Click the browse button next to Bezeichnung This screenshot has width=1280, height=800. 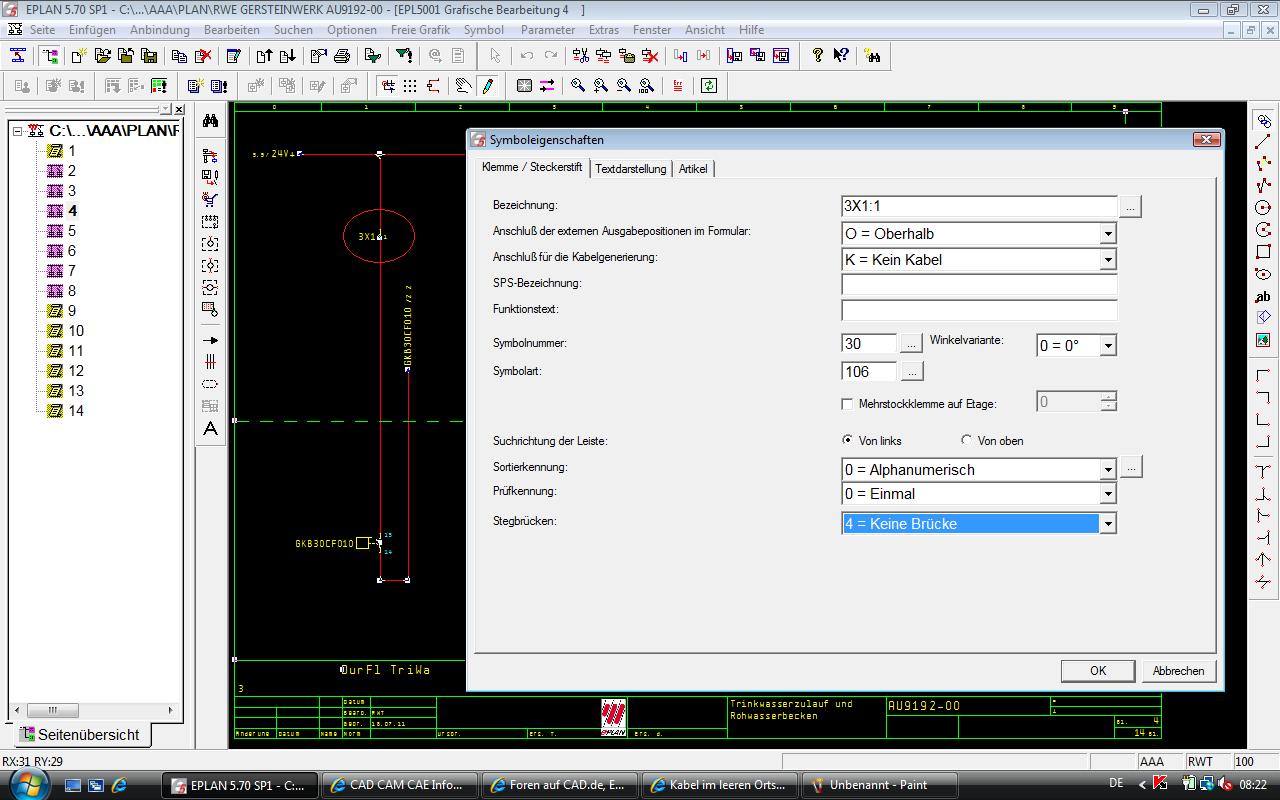point(1130,207)
